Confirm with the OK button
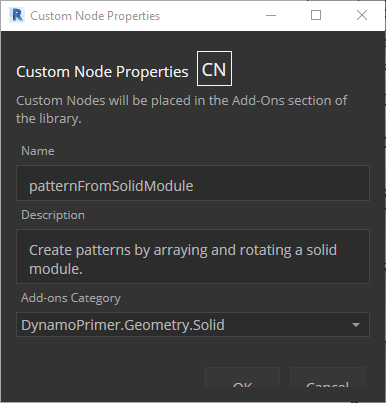 [x=242, y=377]
